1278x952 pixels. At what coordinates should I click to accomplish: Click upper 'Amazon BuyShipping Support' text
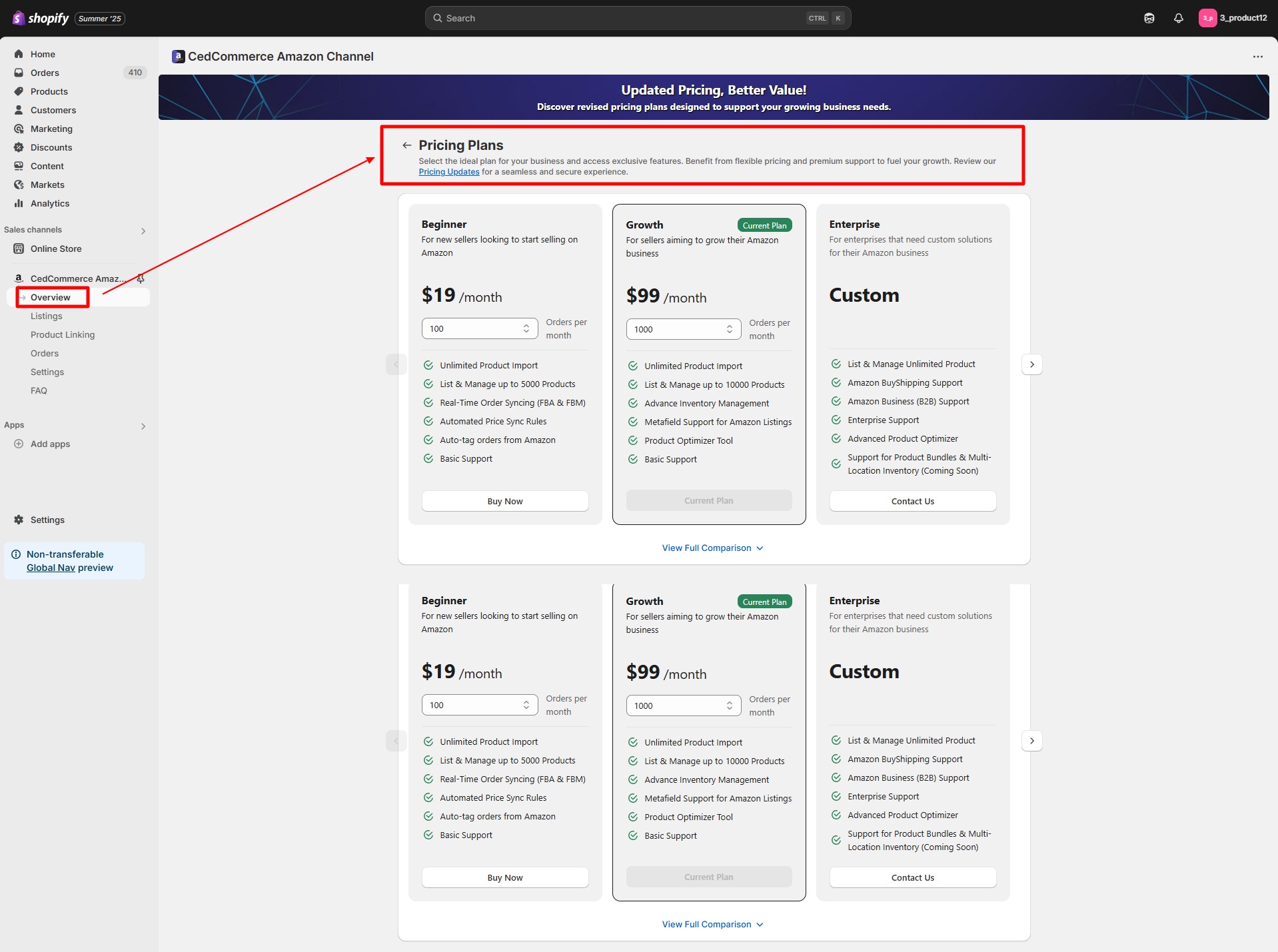coord(905,382)
